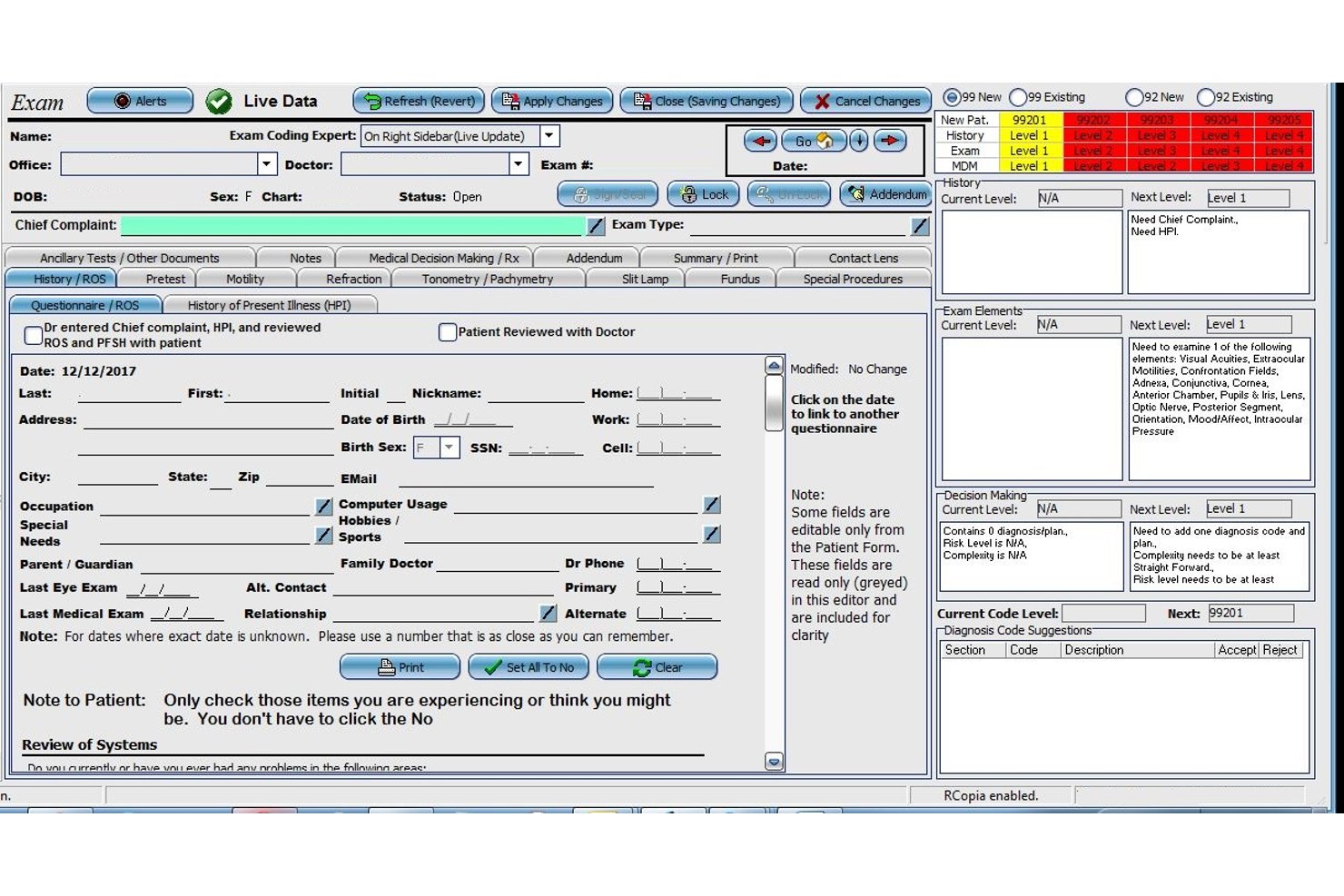This screenshot has height=896, width=1344.
Task: Click the Family Doctor field
Action: pos(497,563)
